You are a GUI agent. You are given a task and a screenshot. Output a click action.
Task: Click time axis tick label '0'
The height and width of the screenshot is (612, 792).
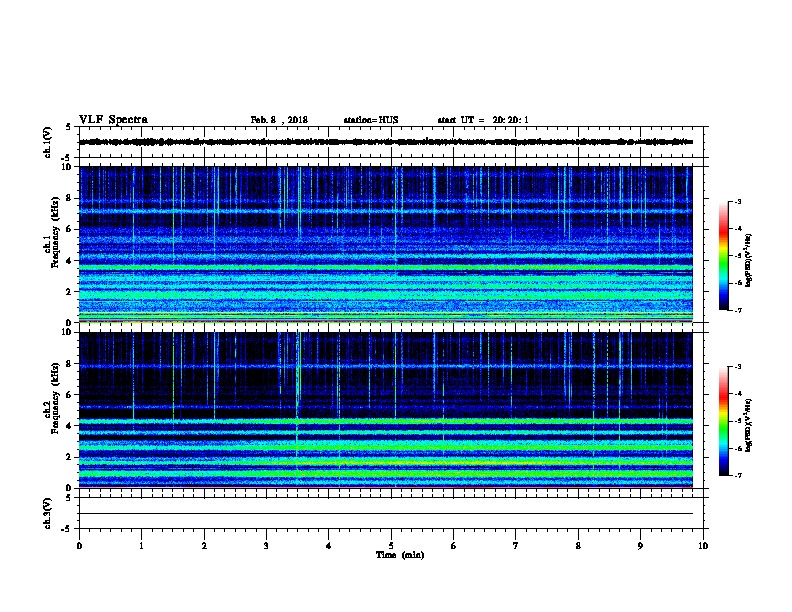click(79, 546)
